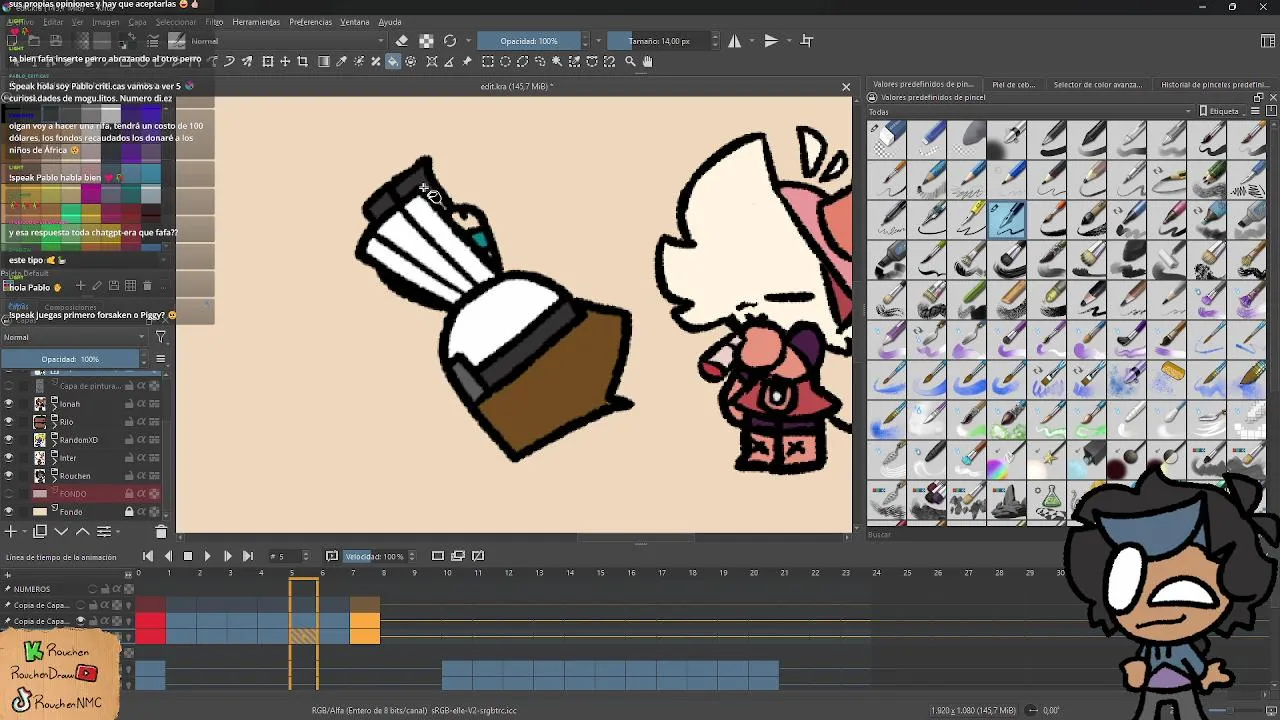Click the Buscar brush search field
This screenshot has width=1280, height=720.
[x=967, y=535]
